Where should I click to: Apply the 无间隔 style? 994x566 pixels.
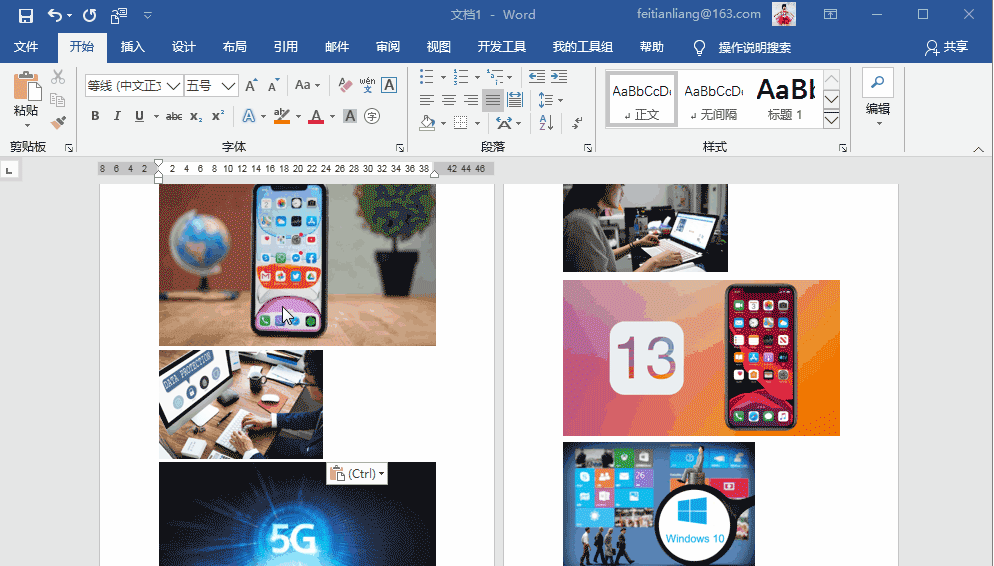[713, 100]
